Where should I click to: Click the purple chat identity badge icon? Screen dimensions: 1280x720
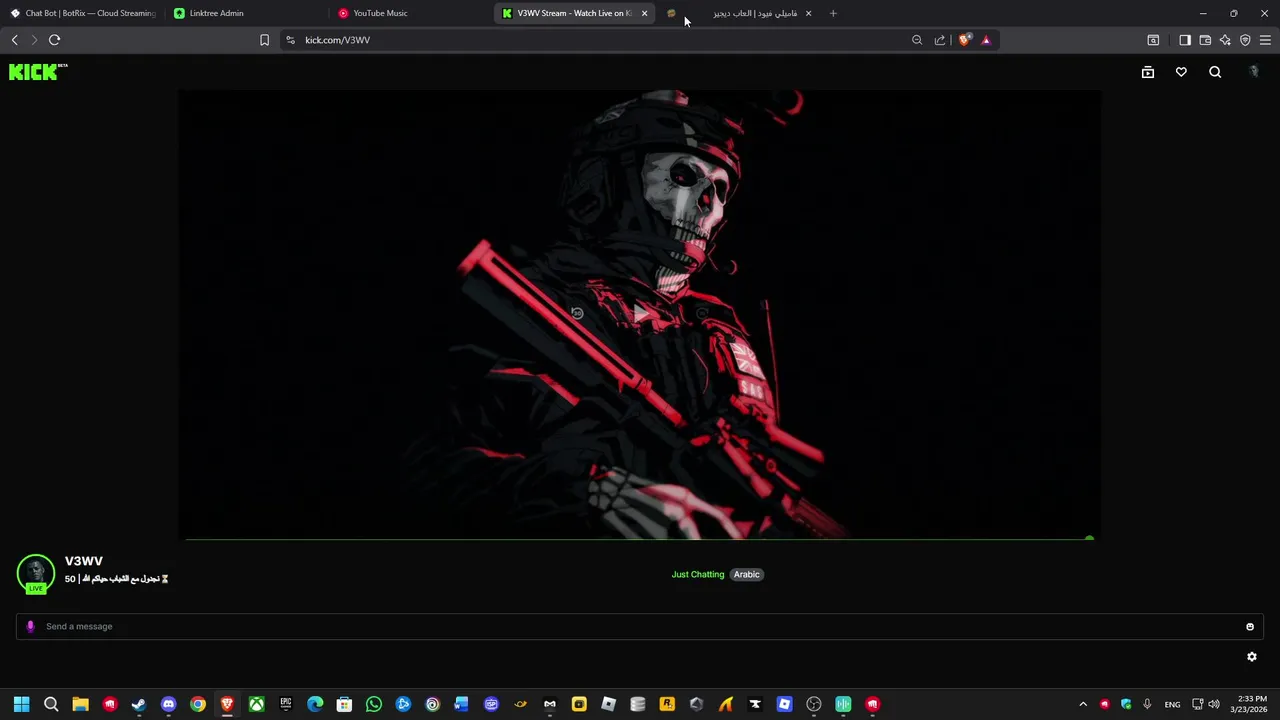click(30, 626)
